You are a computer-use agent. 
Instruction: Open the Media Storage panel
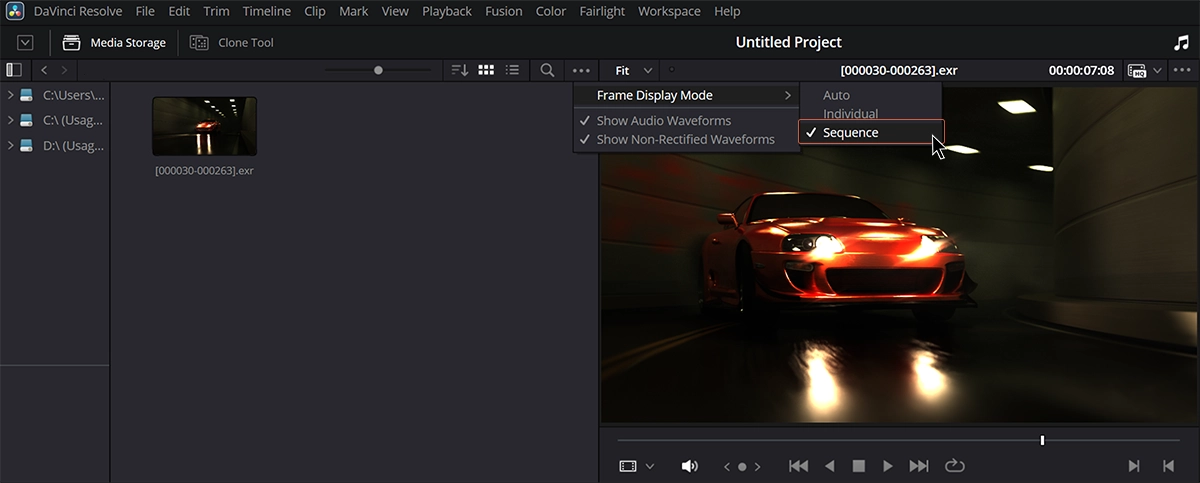click(114, 43)
